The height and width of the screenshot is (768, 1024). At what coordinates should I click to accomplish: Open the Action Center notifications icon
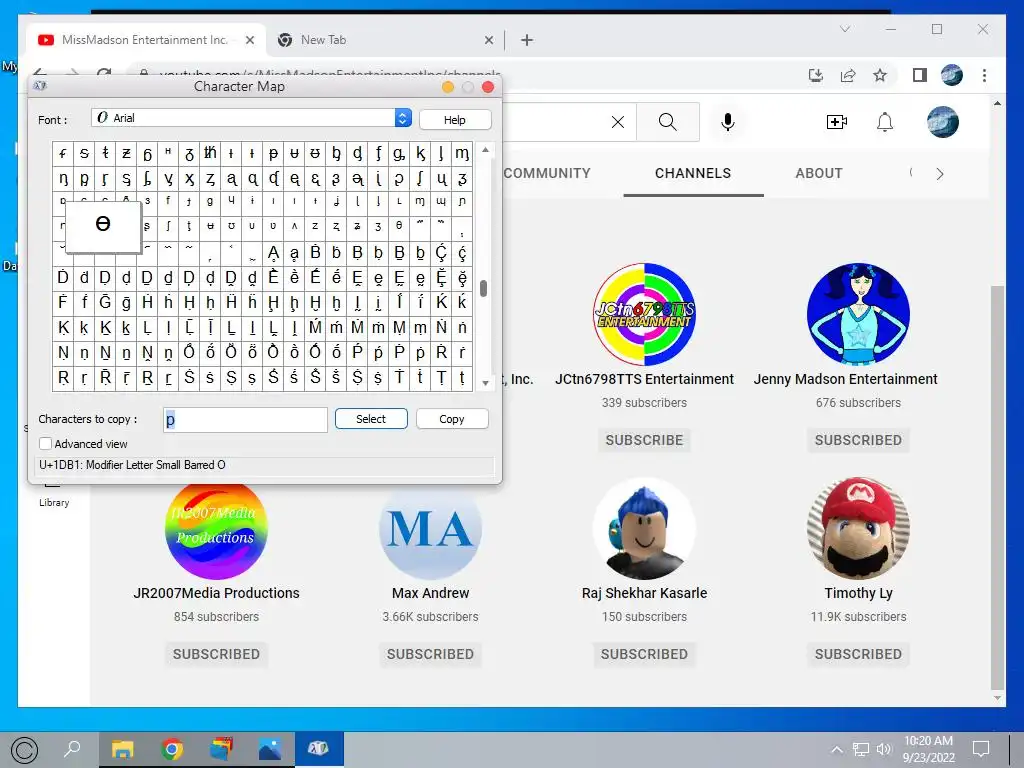point(981,748)
